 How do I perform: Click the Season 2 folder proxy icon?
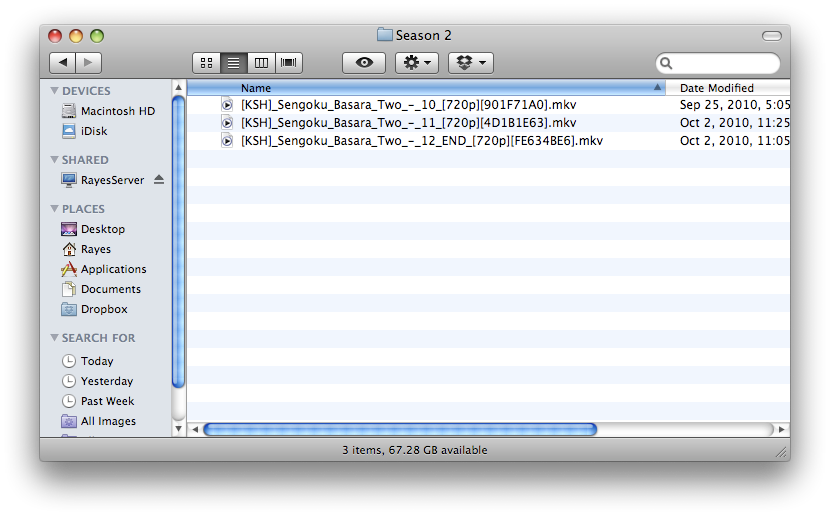[x=384, y=35]
